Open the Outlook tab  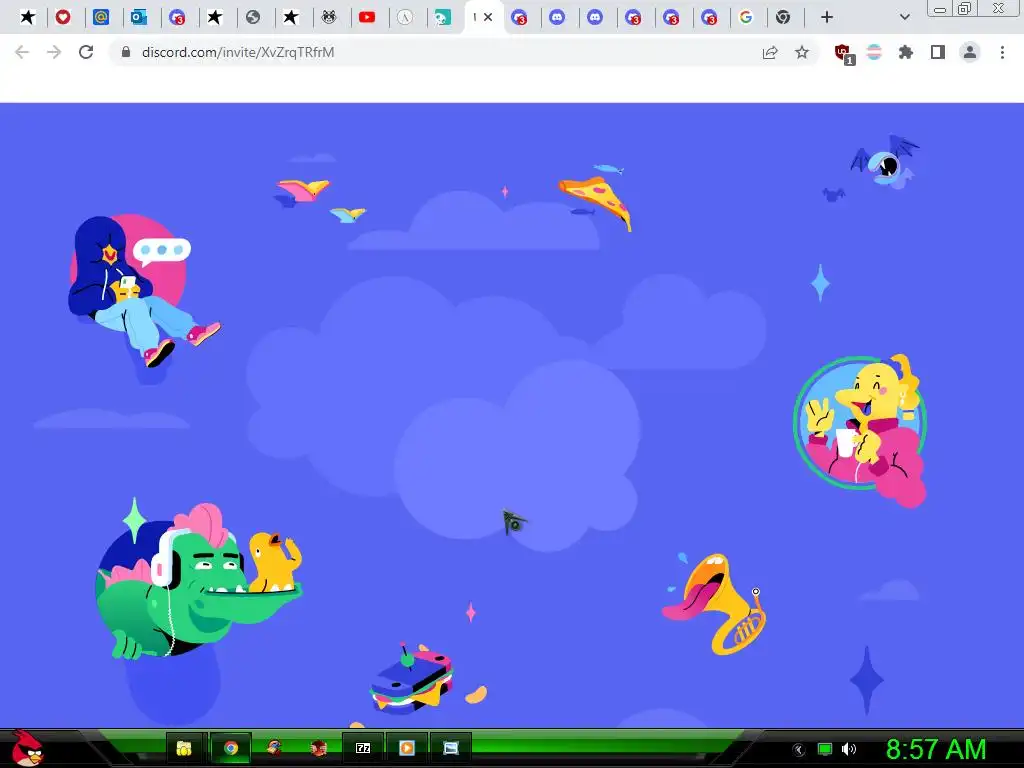click(x=138, y=17)
